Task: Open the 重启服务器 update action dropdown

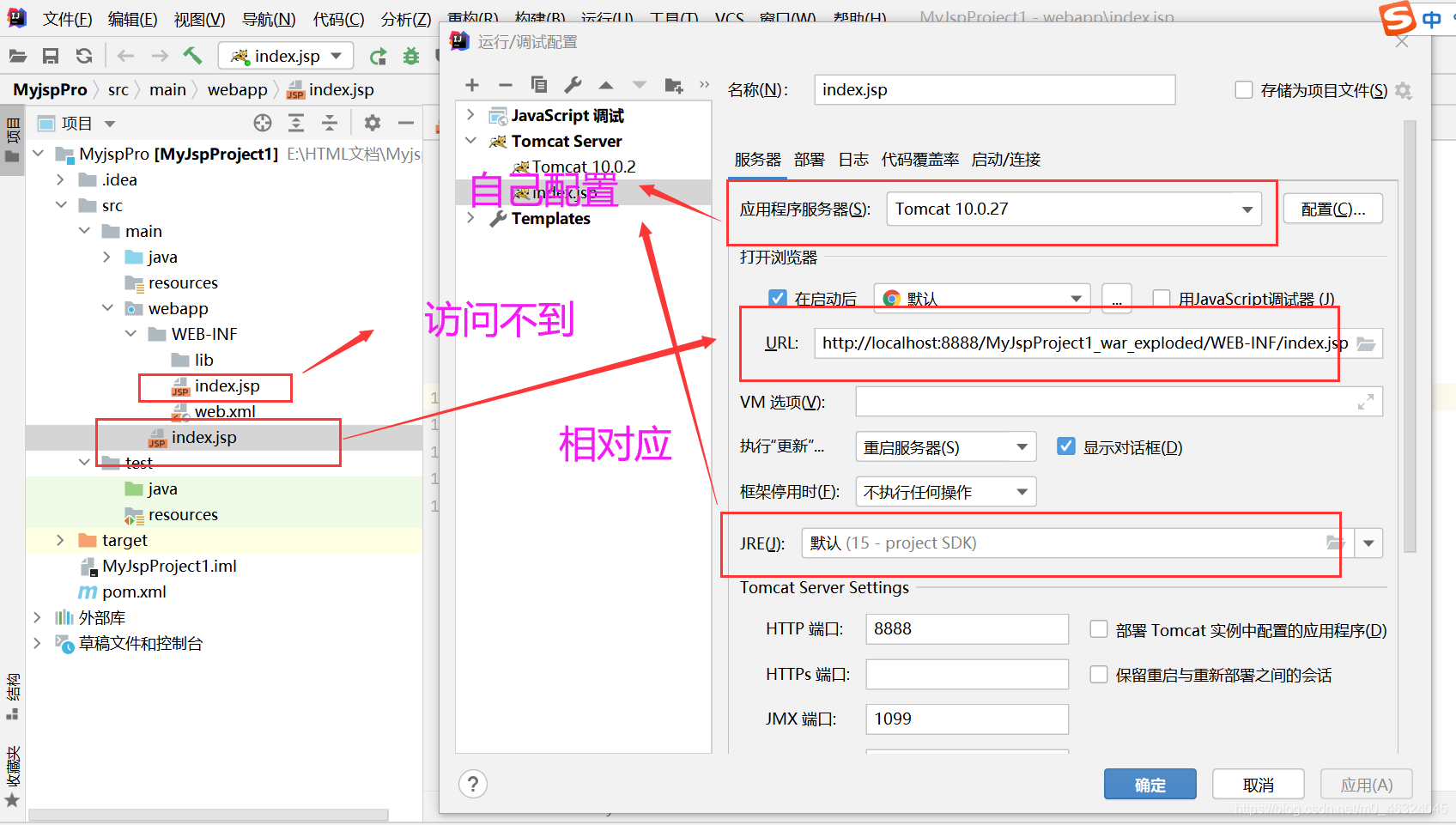Action: pyautogui.click(x=945, y=447)
